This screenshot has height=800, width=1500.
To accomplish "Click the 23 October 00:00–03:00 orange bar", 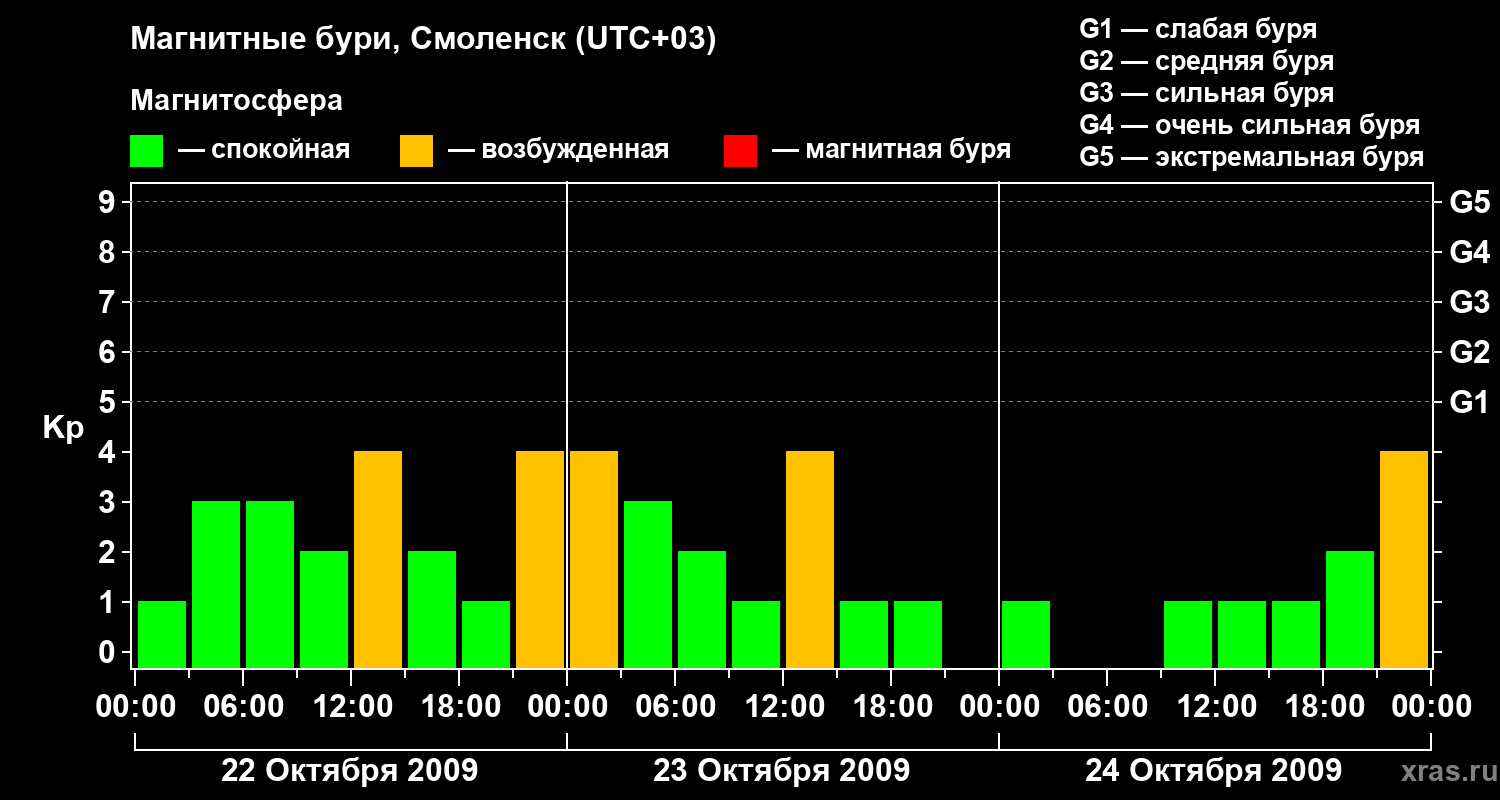I will pyautogui.click(x=594, y=559).
